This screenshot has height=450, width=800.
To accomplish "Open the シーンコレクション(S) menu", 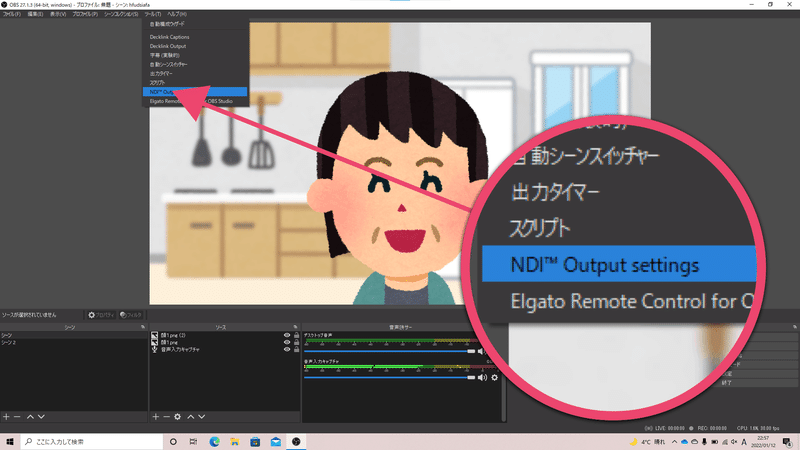I will click(x=121, y=14).
